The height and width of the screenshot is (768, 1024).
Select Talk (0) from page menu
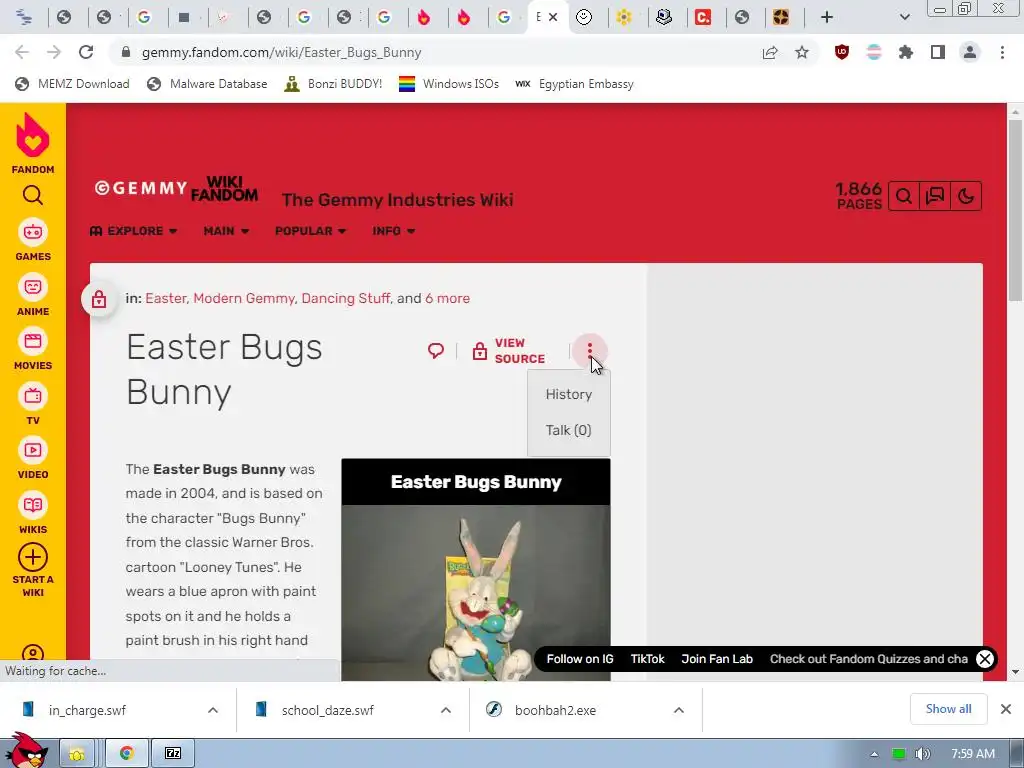click(569, 430)
